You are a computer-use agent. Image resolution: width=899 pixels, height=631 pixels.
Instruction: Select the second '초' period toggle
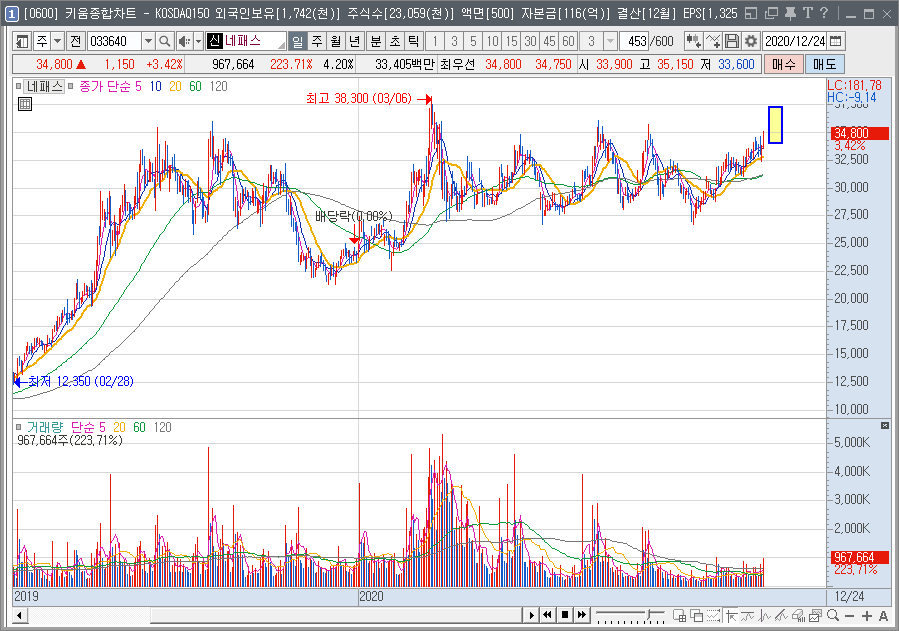click(x=394, y=41)
